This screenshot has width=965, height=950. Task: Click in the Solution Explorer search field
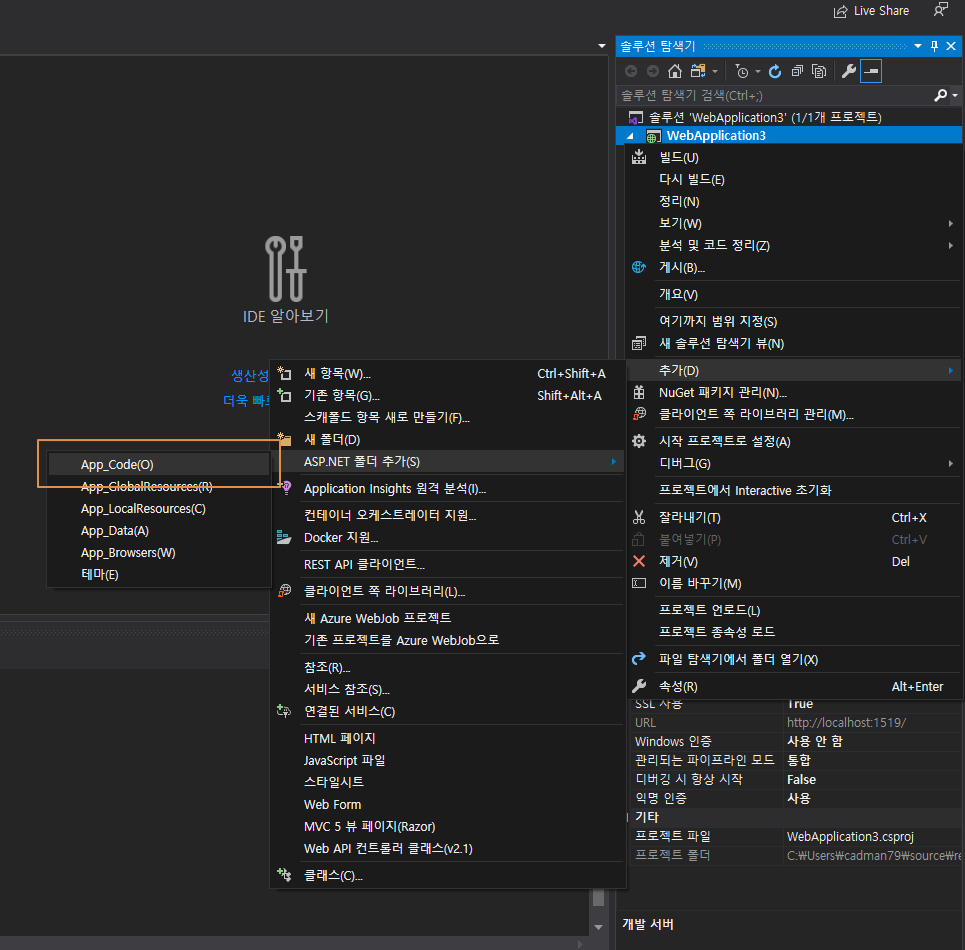[775, 95]
